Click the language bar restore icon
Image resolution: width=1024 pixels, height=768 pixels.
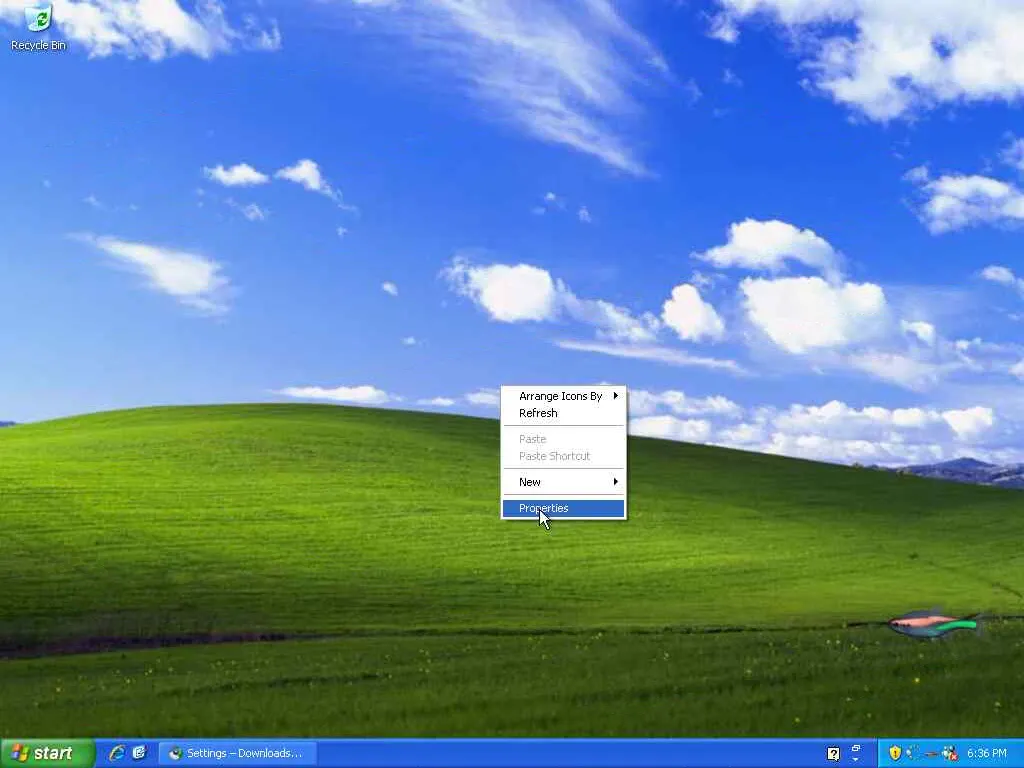856,748
